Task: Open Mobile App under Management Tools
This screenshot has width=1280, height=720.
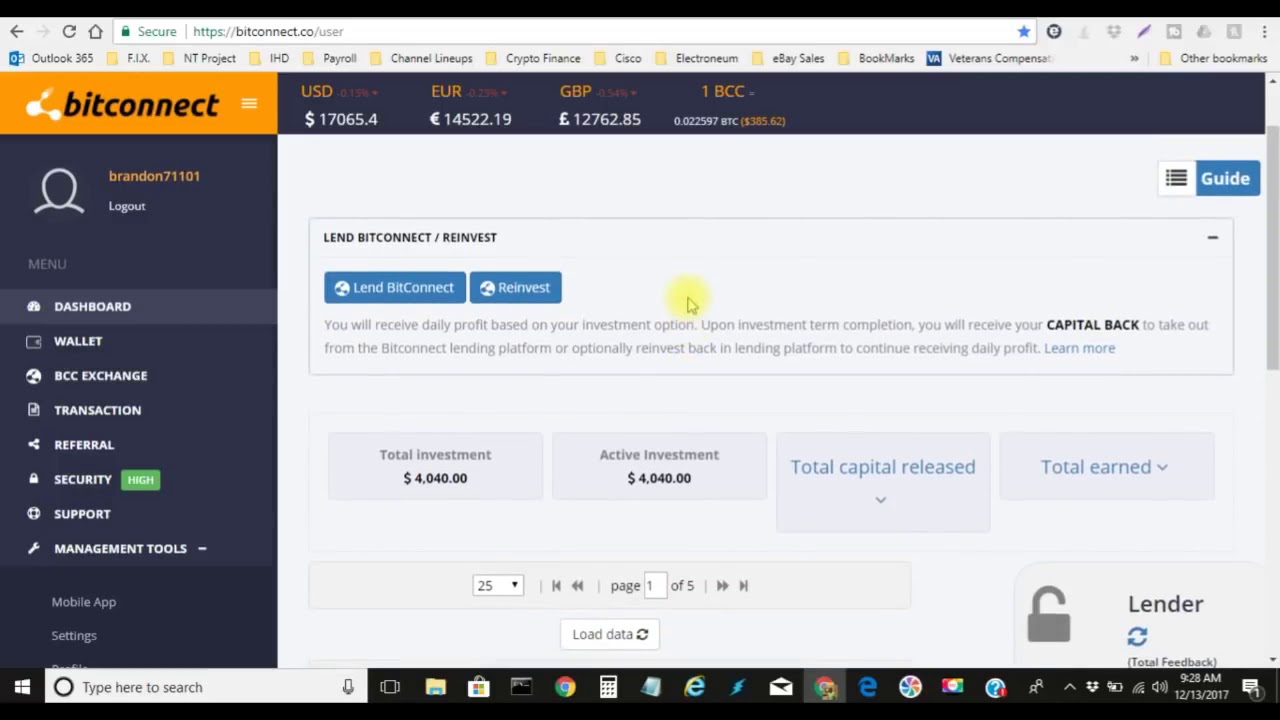Action: click(84, 602)
